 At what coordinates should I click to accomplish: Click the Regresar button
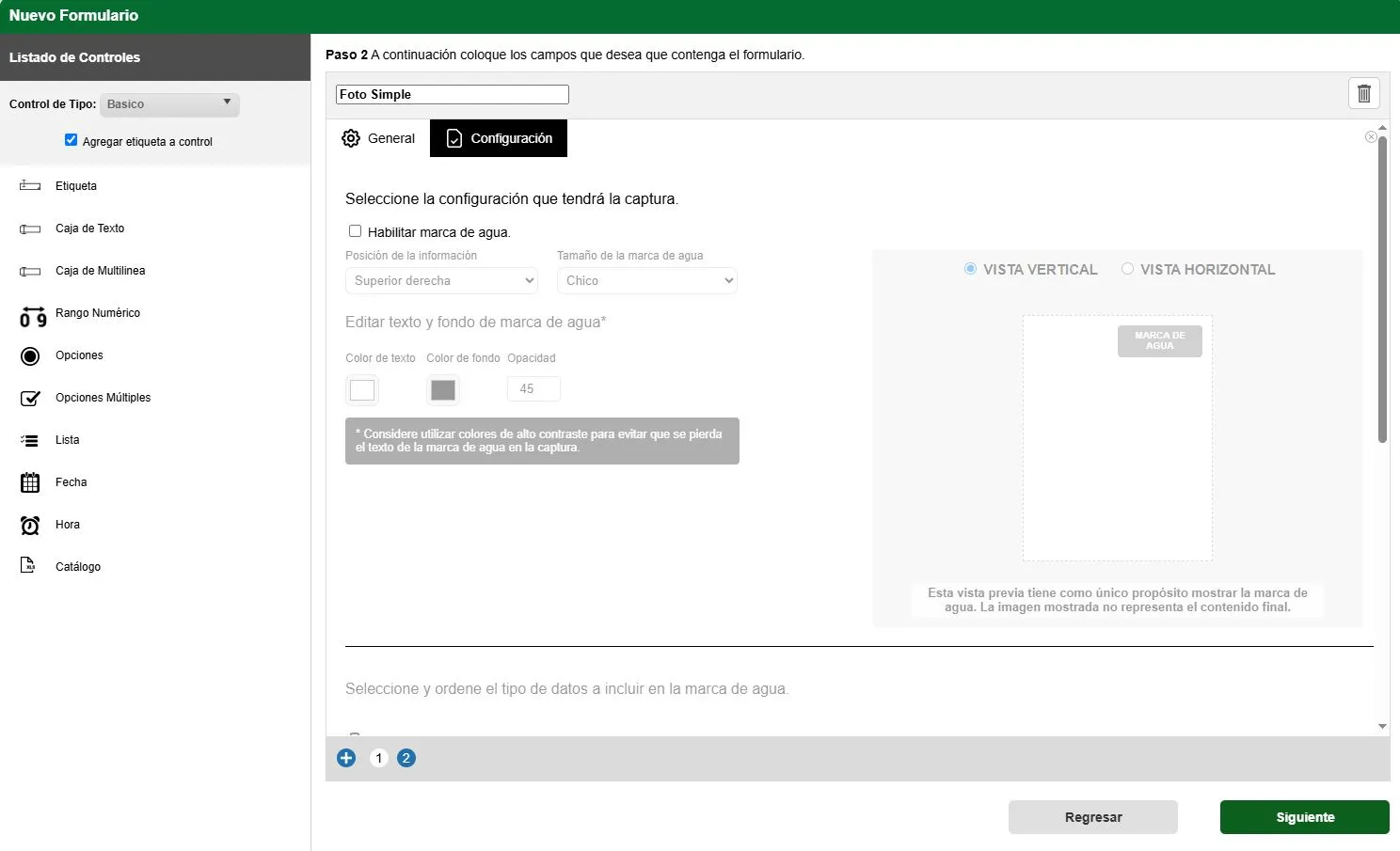1093,817
